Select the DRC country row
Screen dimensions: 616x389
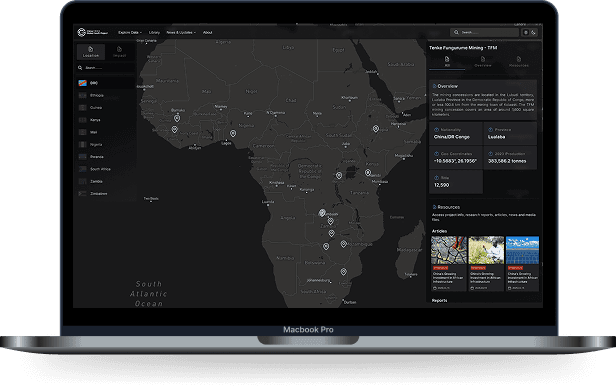click(x=105, y=83)
